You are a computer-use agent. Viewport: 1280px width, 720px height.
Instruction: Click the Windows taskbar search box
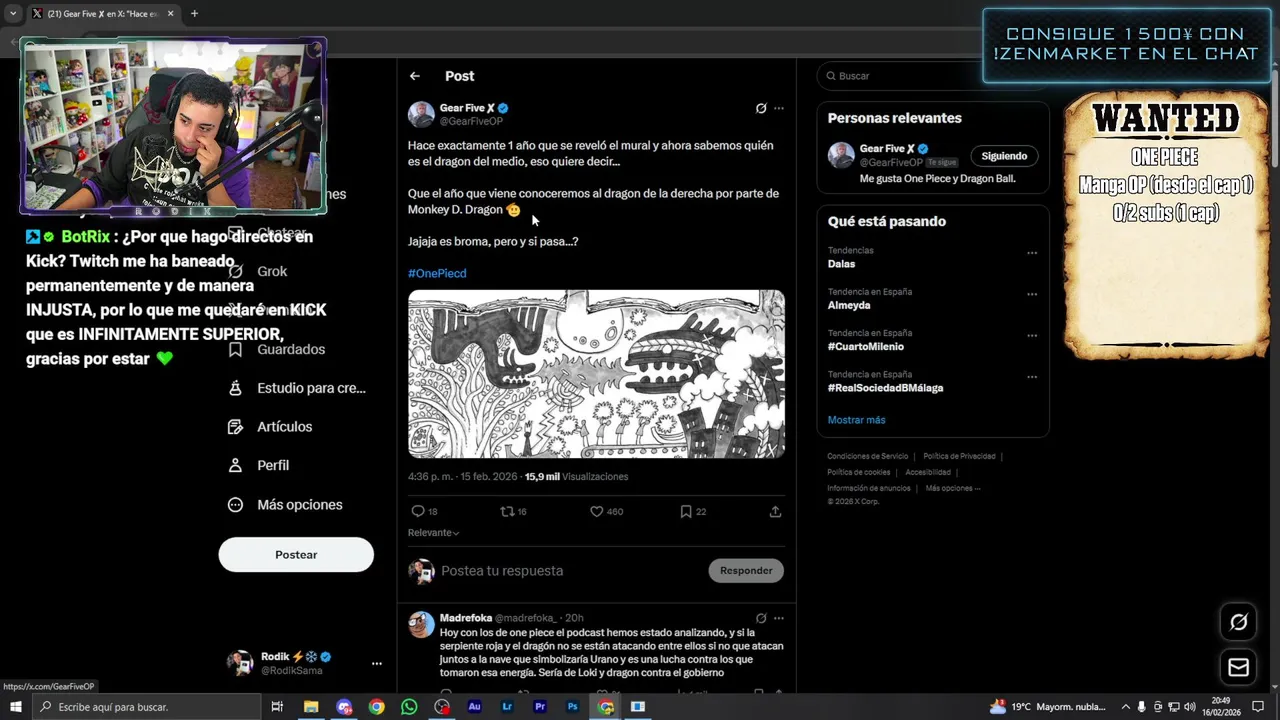coord(145,707)
